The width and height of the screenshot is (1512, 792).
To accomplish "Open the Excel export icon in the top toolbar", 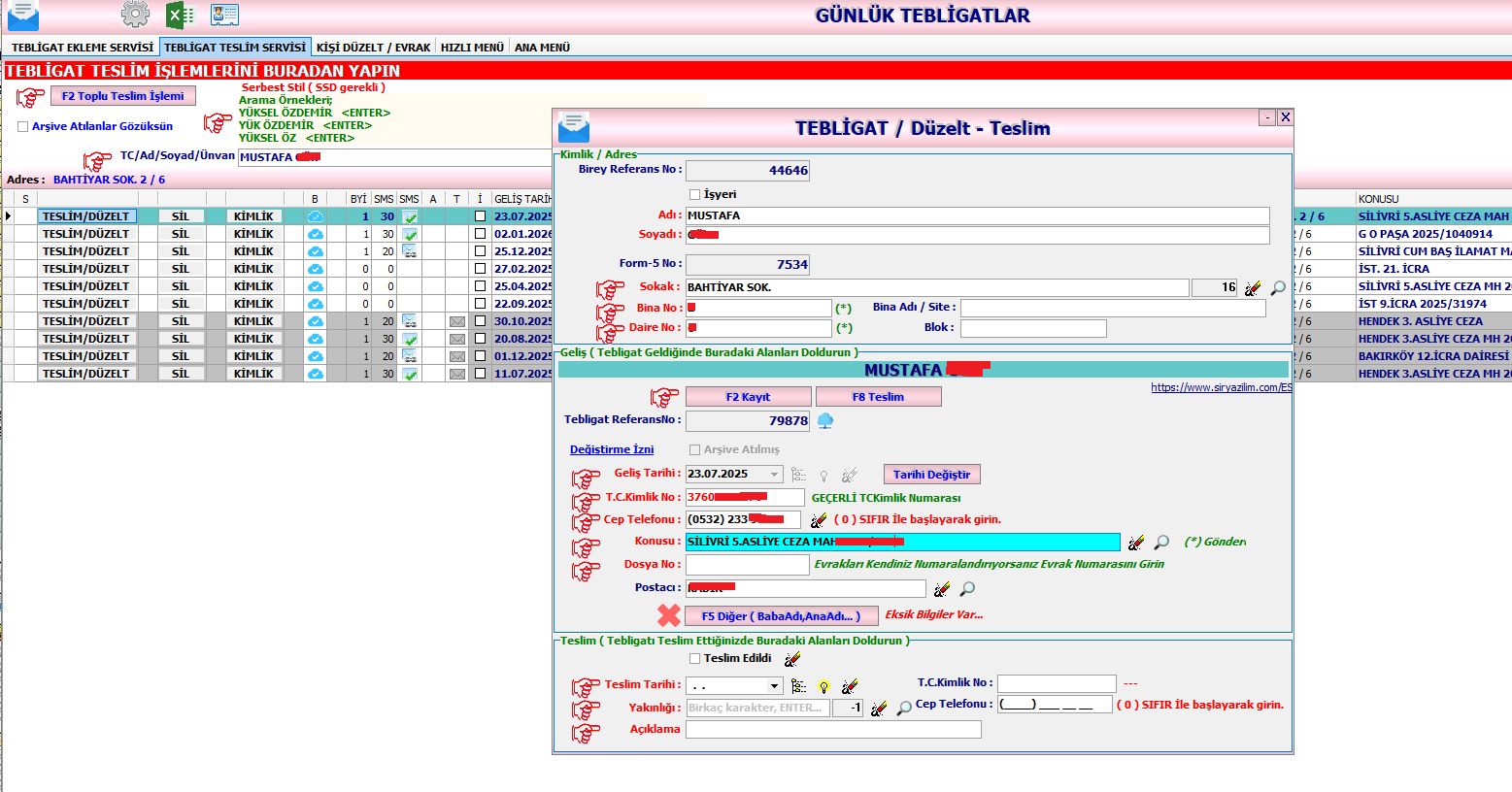I will click(180, 15).
